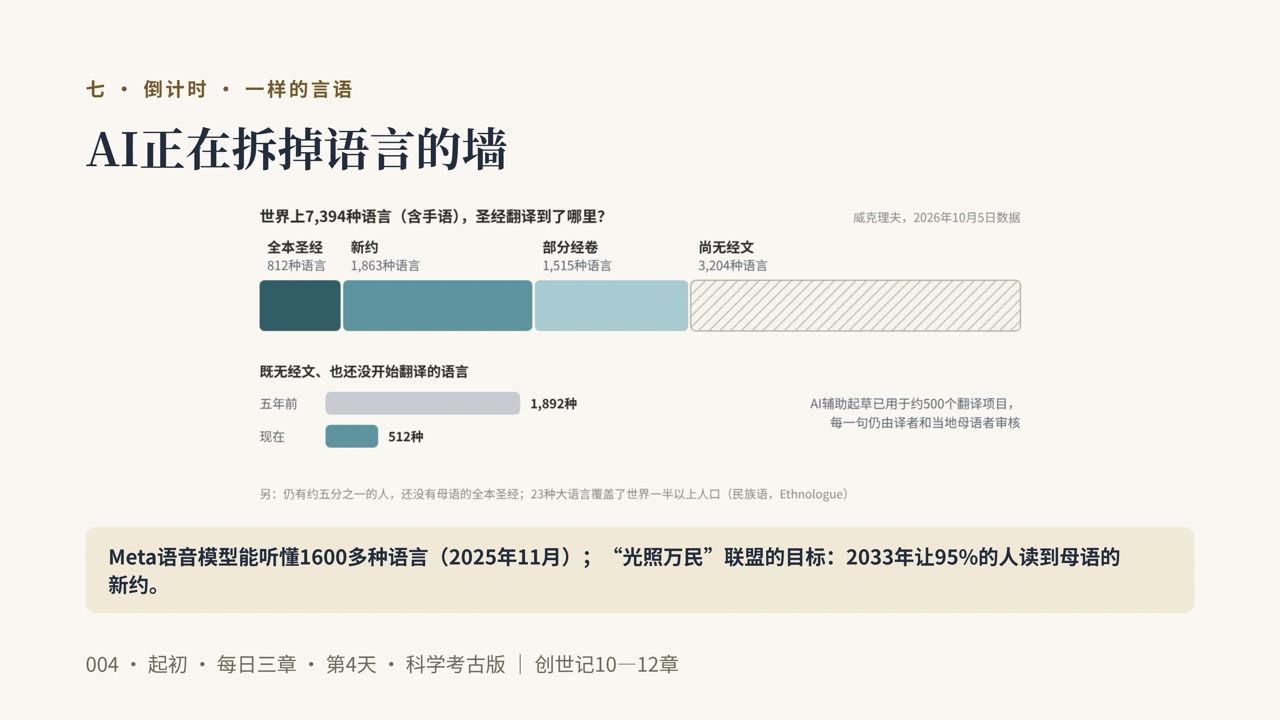
Task: Click the callout text beginning "Meta语音模型能听懂1600多种语言"
Action: [614, 570]
